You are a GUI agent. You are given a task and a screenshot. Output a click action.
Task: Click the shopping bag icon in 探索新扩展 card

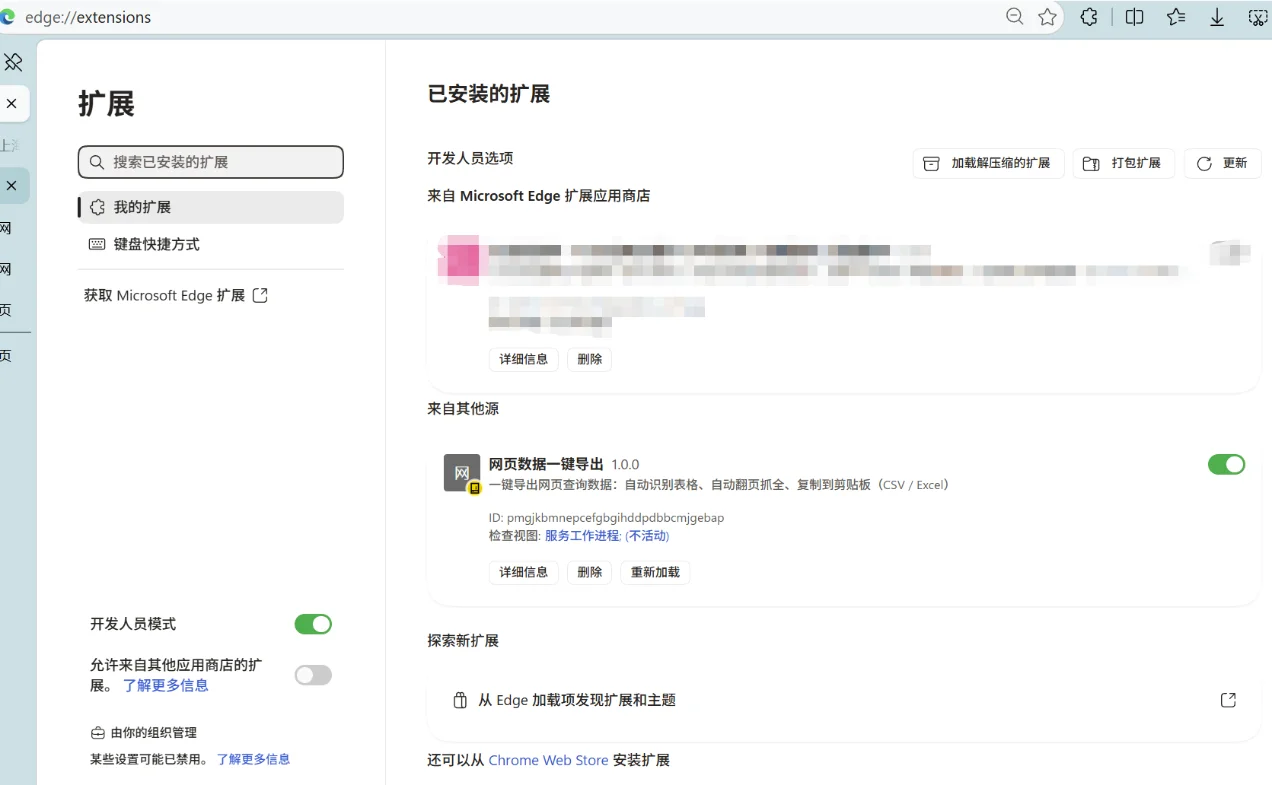pos(460,700)
